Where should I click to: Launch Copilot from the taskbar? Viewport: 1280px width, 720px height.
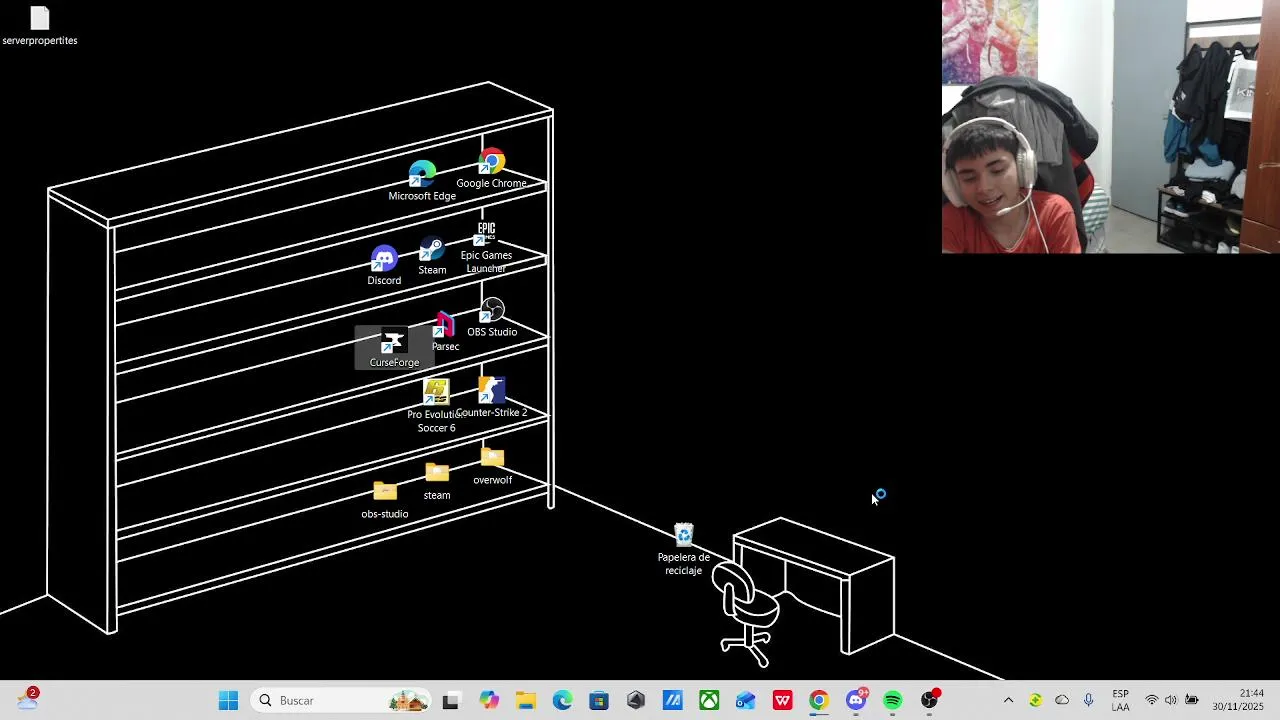(488, 701)
